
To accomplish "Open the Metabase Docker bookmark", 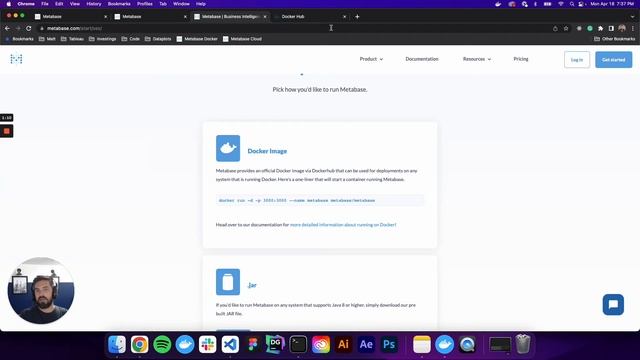I will (197, 39).
